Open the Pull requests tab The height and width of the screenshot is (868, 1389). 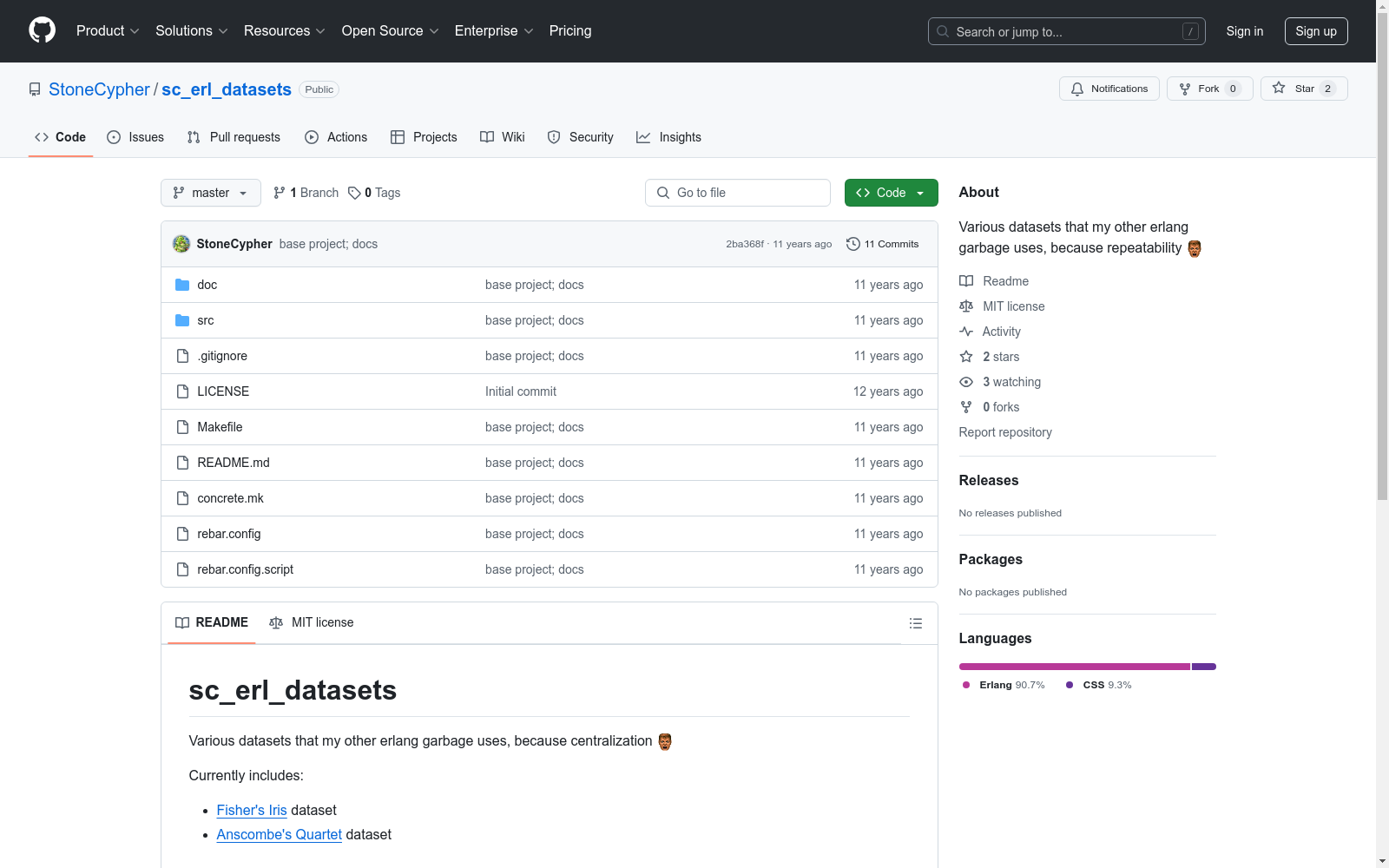pyautogui.click(x=234, y=137)
